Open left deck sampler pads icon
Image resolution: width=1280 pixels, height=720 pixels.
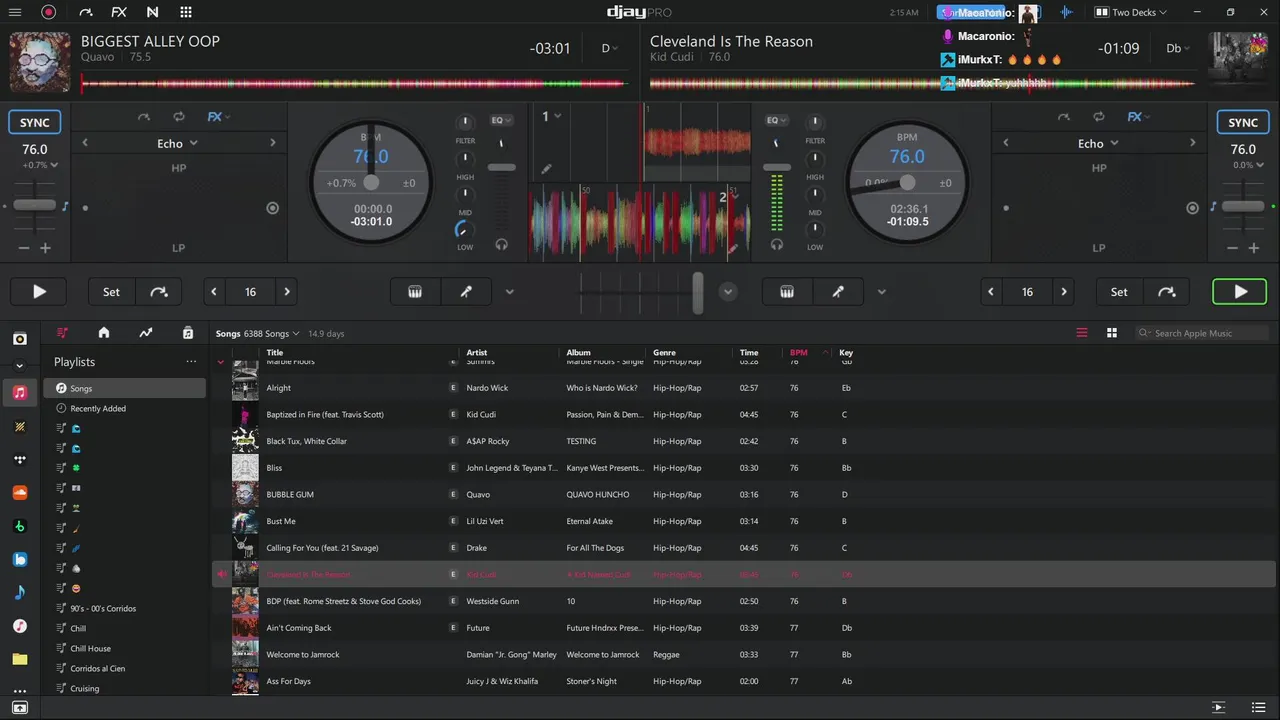(x=415, y=292)
